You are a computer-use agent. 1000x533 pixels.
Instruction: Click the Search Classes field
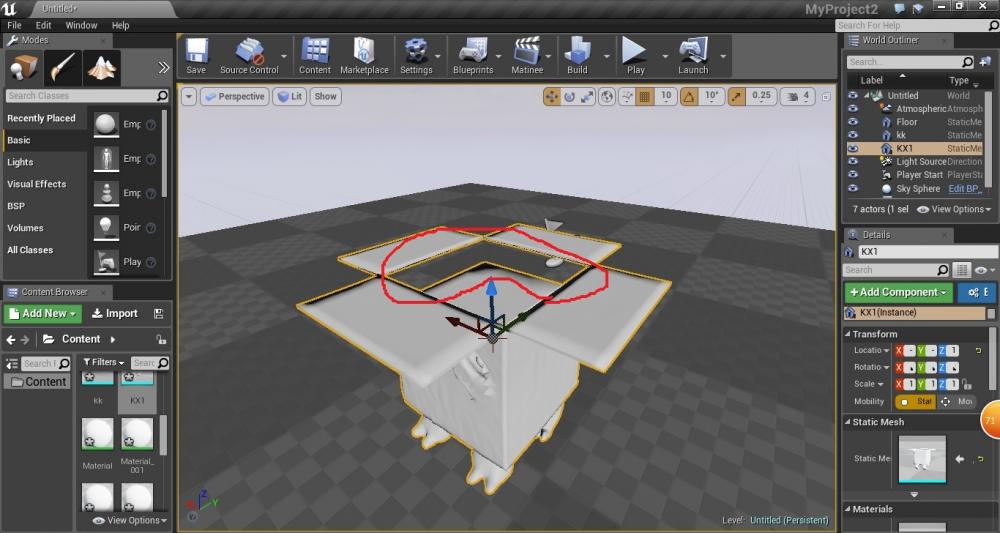(x=87, y=96)
